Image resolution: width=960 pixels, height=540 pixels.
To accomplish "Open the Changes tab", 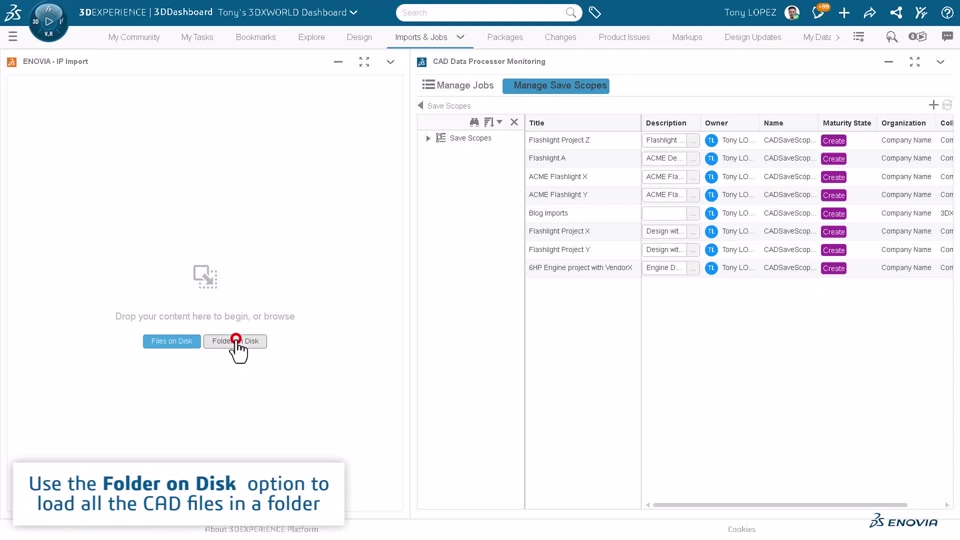I will pos(560,37).
